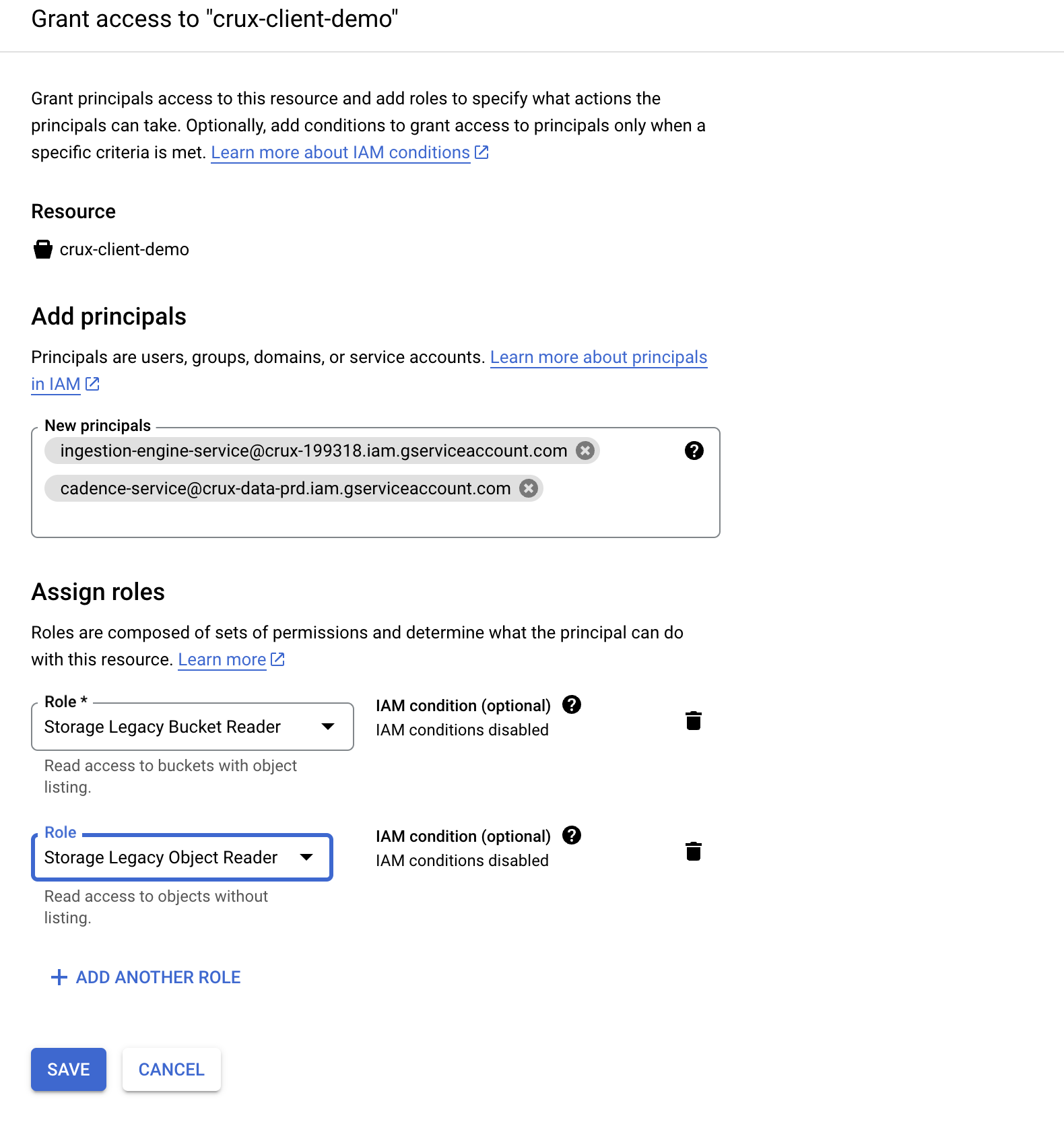The height and width of the screenshot is (1126, 1064).
Task: Click ADD ANOTHER ROLE button
Action: pyautogui.click(x=146, y=977)
